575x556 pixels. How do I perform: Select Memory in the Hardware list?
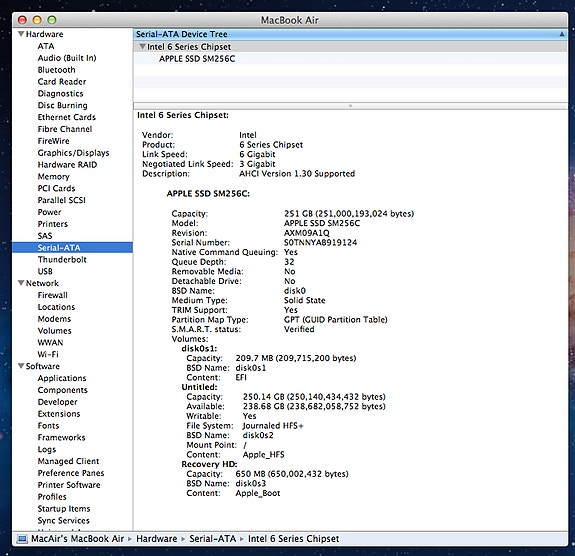54,176
